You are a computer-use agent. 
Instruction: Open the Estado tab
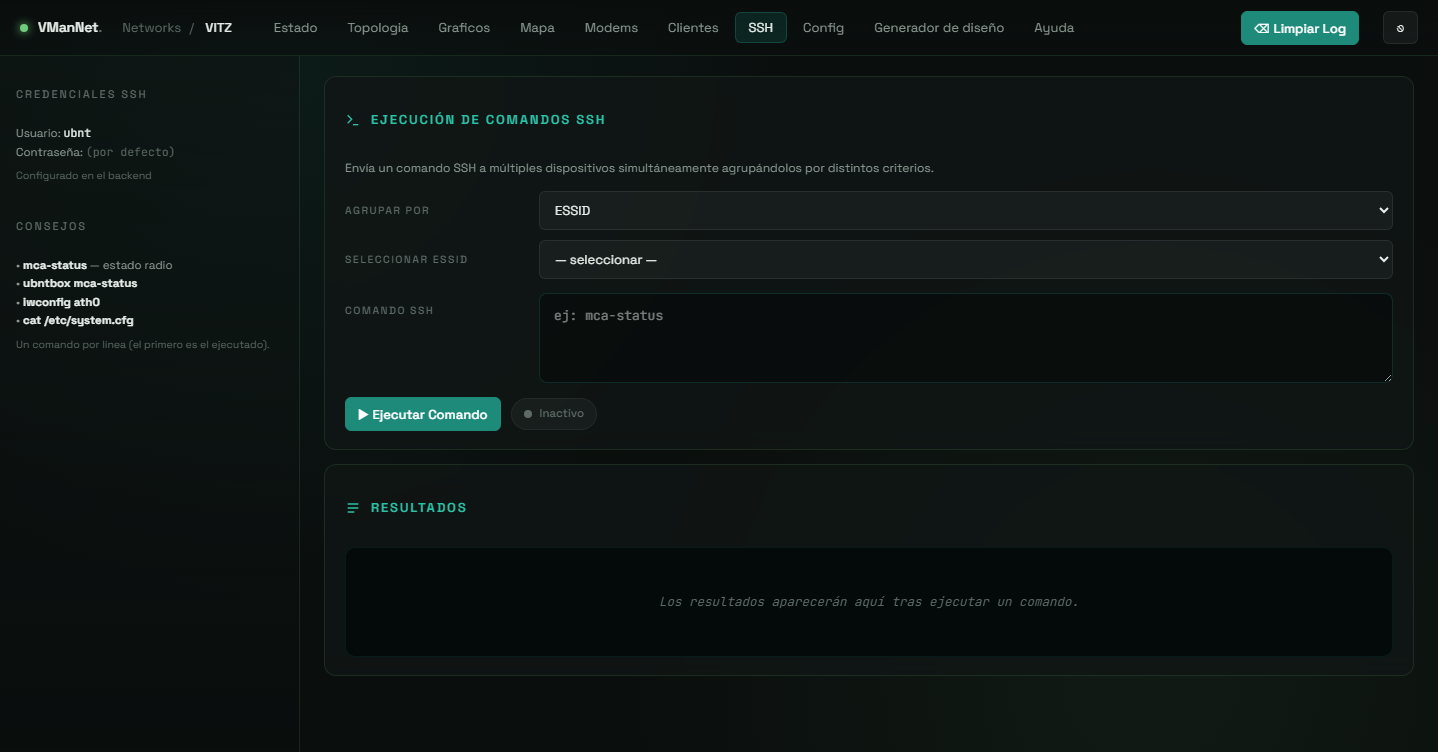[295, 28]
